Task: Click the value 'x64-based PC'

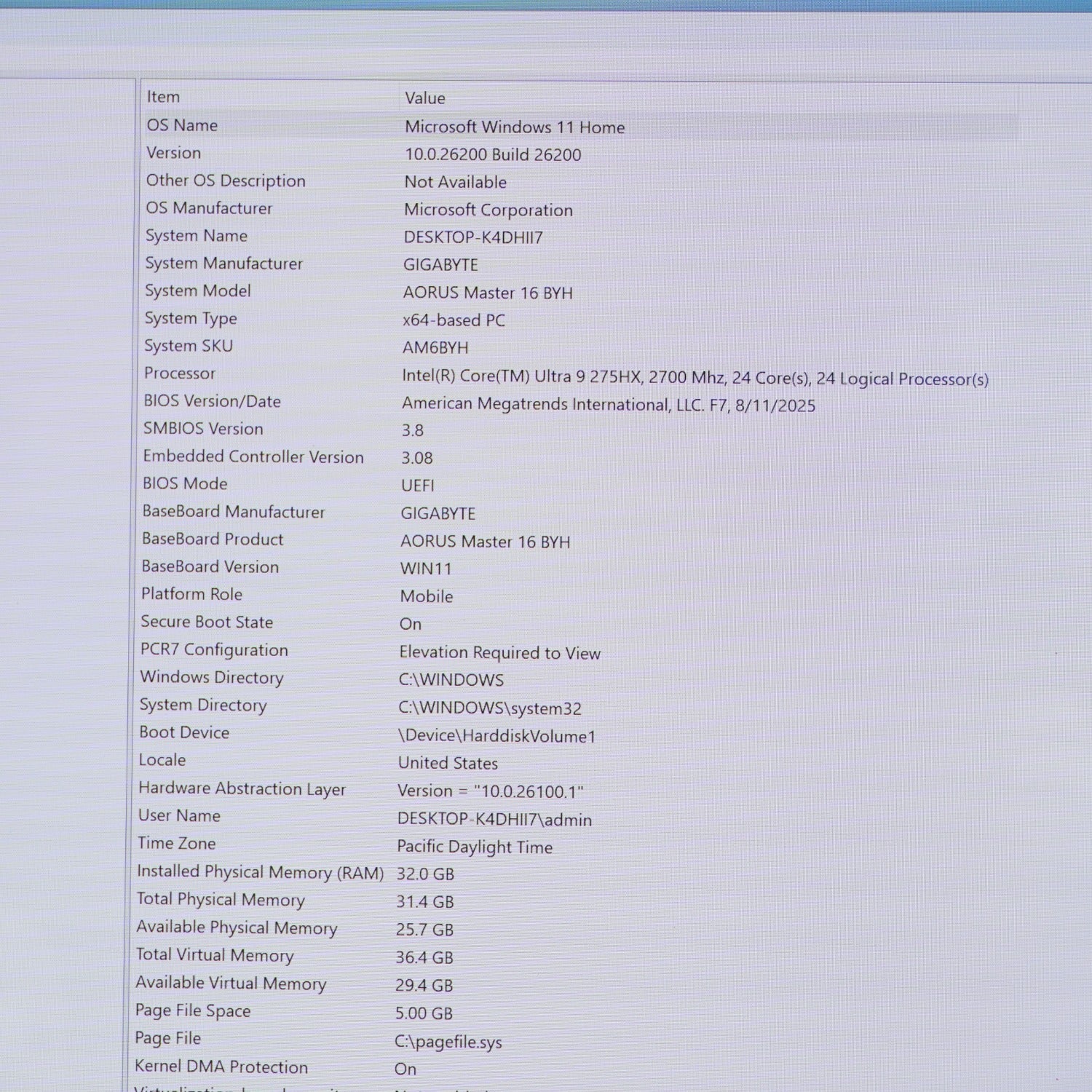Action: (x=454, y=320)
